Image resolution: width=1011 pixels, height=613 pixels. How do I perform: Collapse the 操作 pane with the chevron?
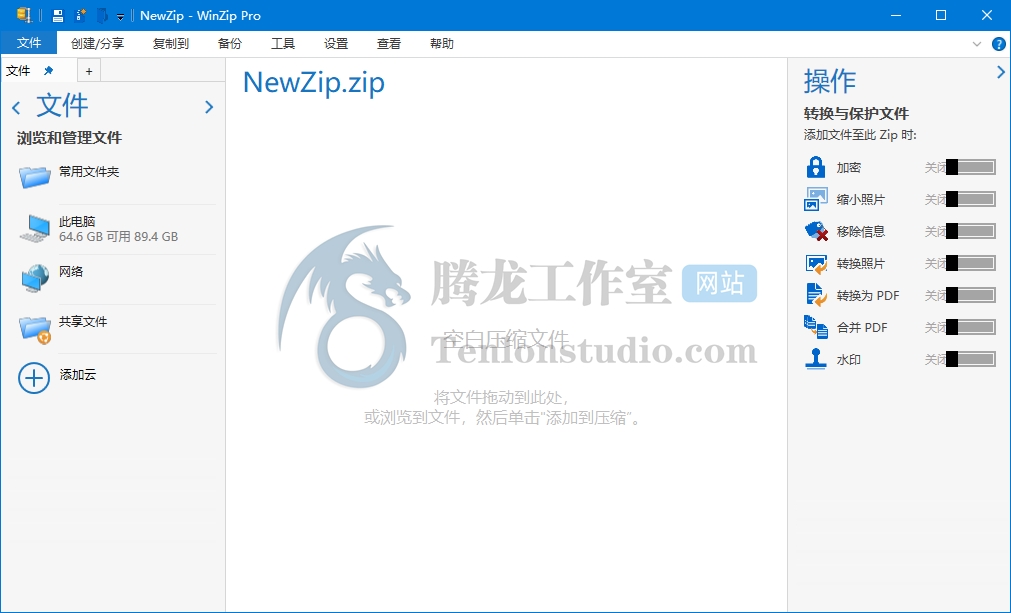coord(1001,72)
